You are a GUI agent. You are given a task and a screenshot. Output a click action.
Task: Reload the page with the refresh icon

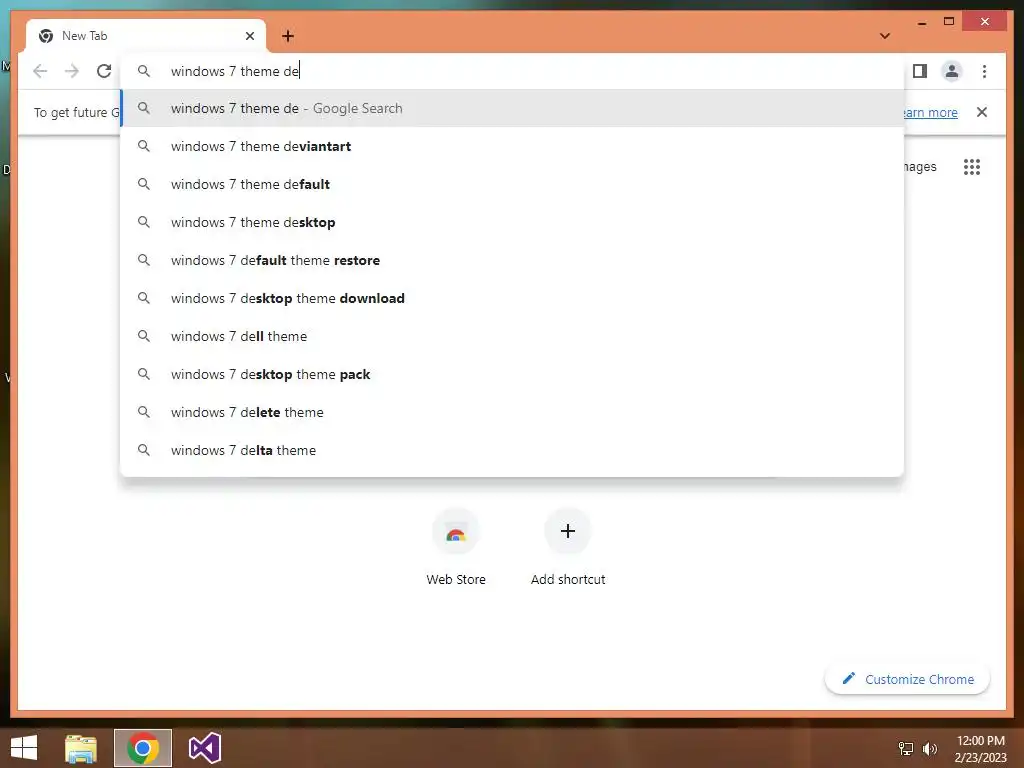pyautogui.click(x=104, y=71)
